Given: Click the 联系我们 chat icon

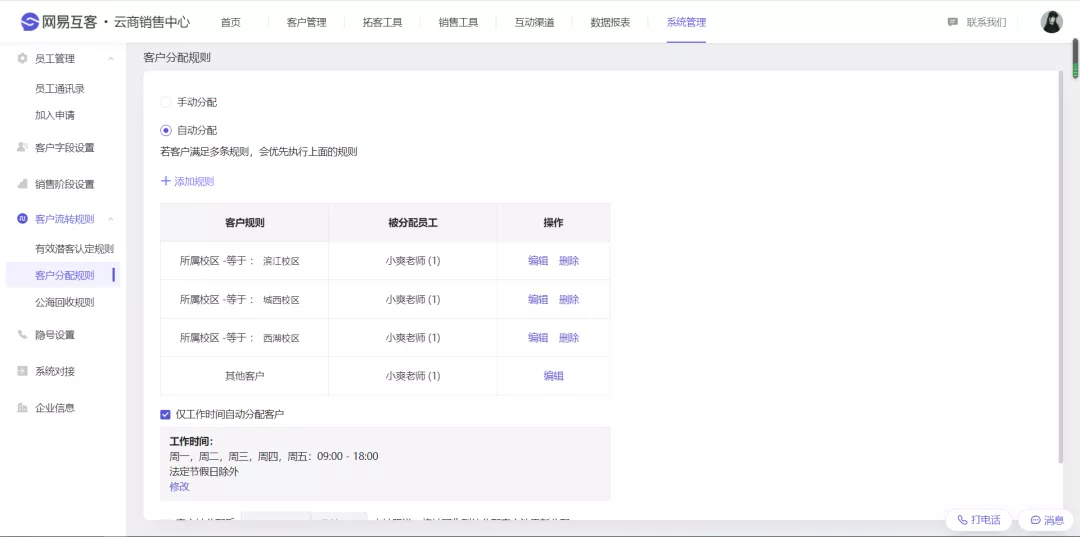Looking at the screenshot, I should tap(953, 22).
